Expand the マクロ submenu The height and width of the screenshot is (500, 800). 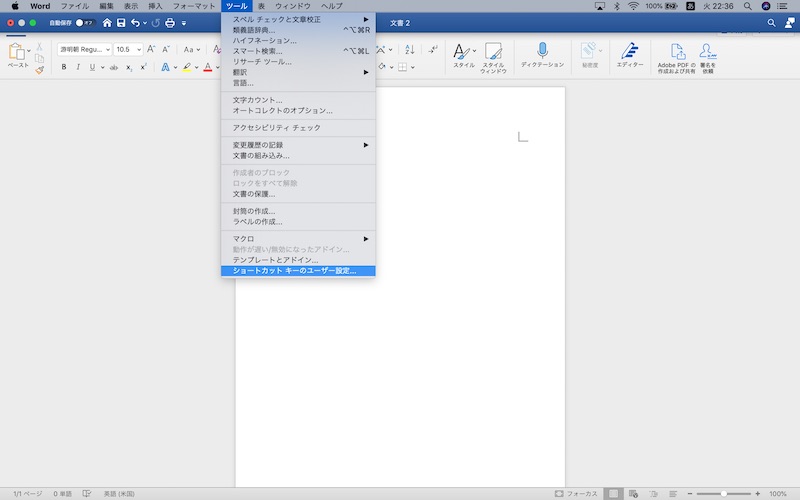tap(298, 239)
